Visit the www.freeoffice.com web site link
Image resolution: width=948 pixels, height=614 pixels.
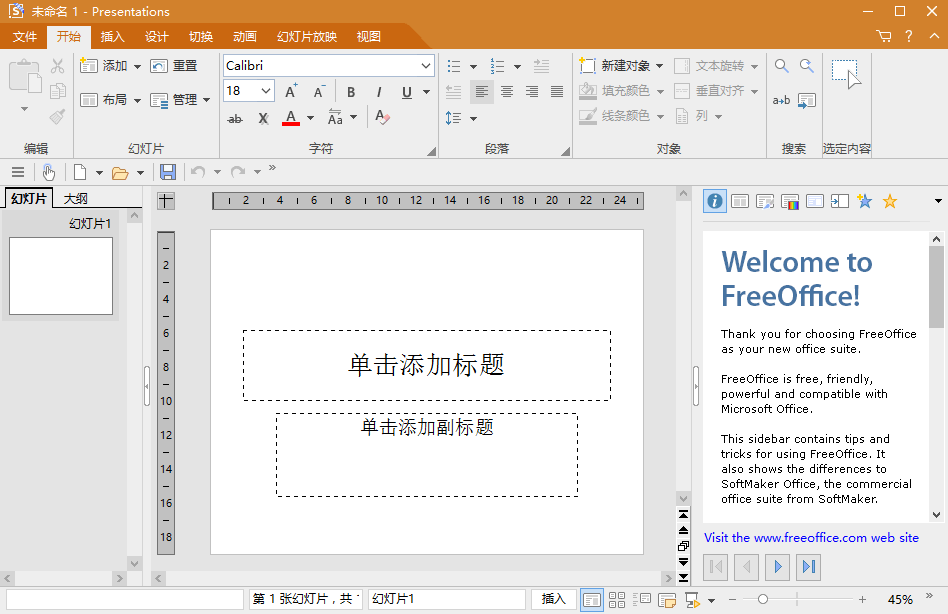click(x=811, y=538)
